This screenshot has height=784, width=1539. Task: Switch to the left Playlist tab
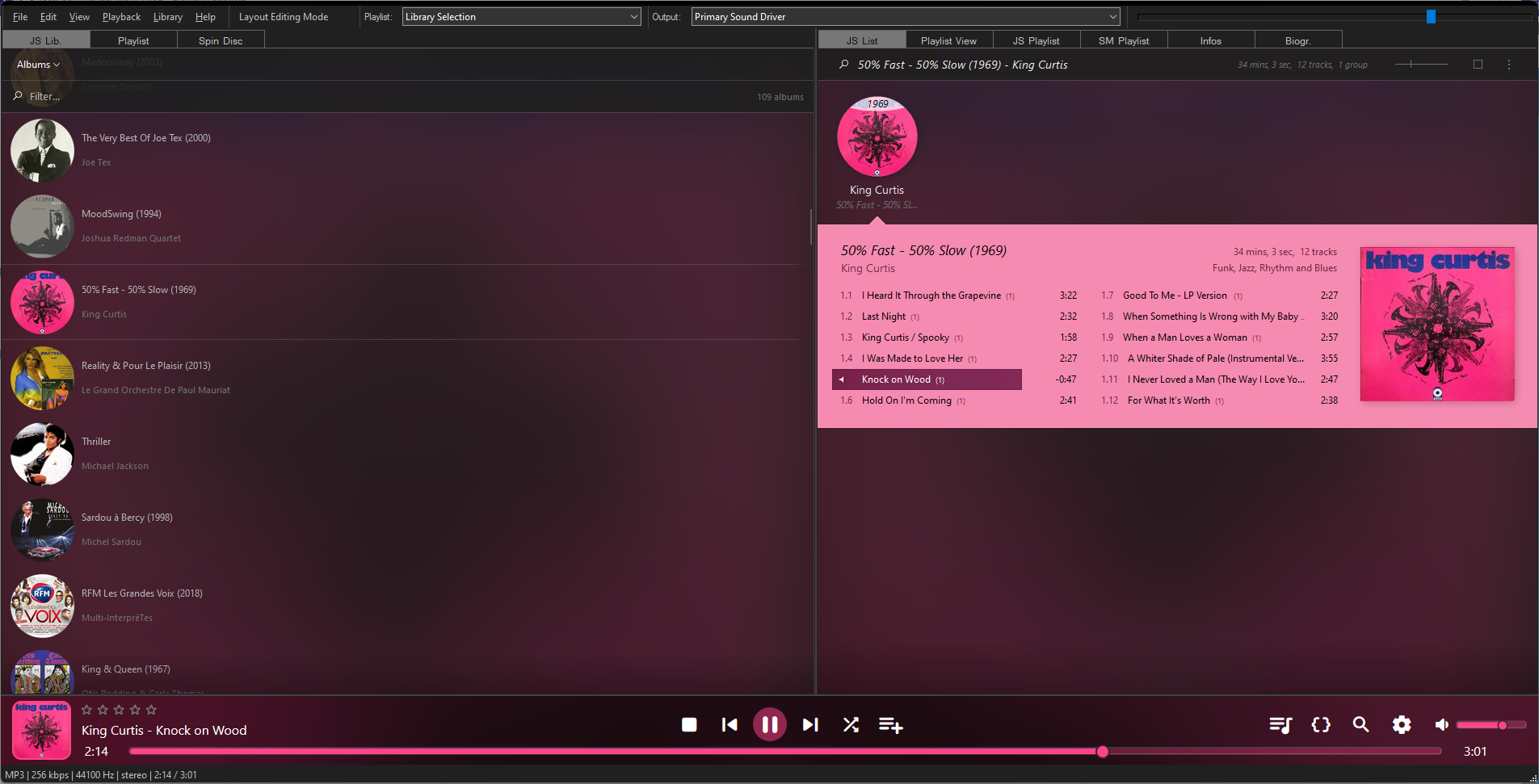pyautogui.click(x=133, y=40)
